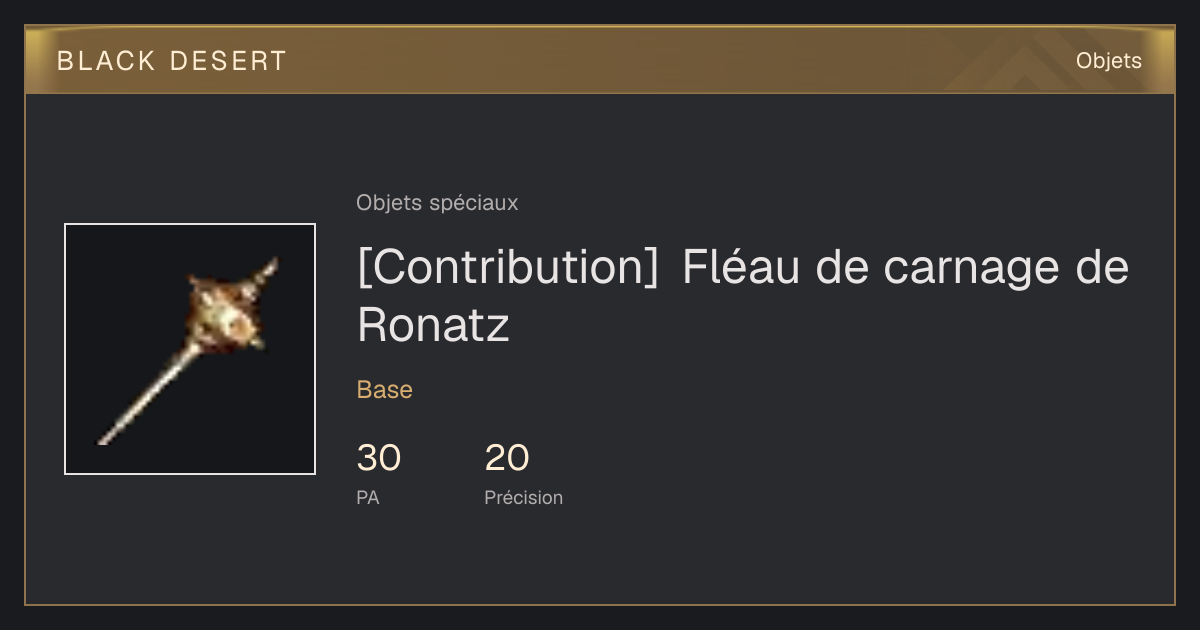This screenshot has width=1200, height=630.
Task: Open the Objets spéciaux category label
Action: (x=437, y=203)
